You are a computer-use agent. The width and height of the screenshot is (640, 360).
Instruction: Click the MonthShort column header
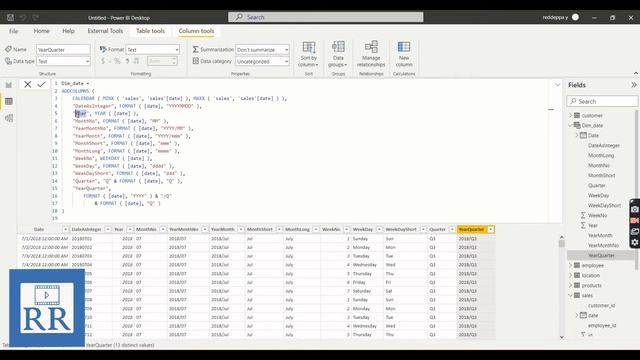pos(260,229)
